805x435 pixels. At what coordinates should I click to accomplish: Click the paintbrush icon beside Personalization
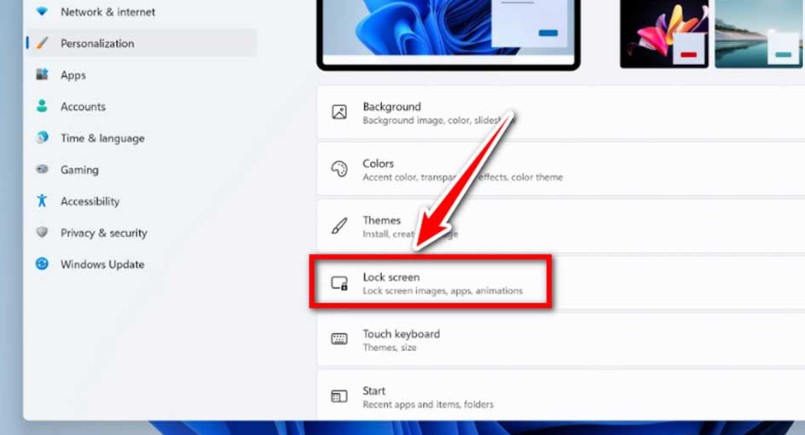coord(42,43)
